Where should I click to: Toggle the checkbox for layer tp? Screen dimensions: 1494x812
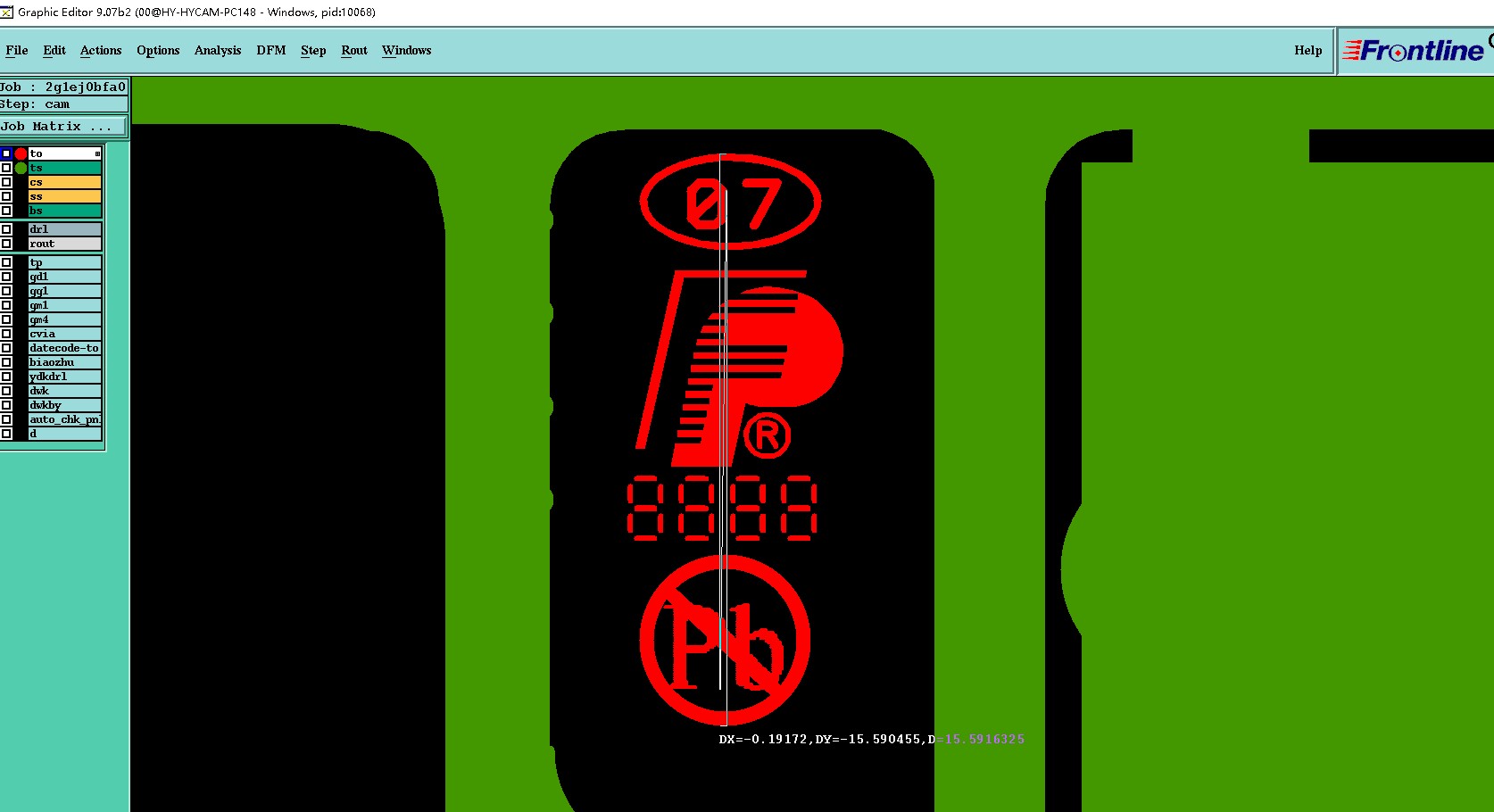tap(6, 262)
